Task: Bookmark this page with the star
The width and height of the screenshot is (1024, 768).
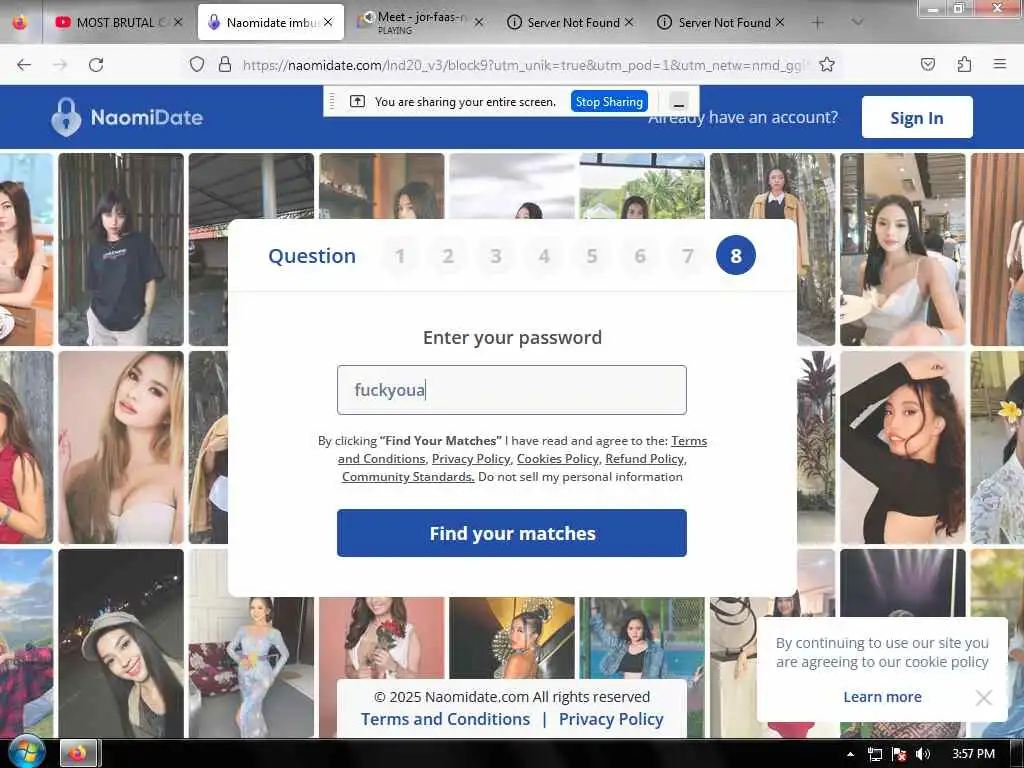Action: click(x=827, y=65)
